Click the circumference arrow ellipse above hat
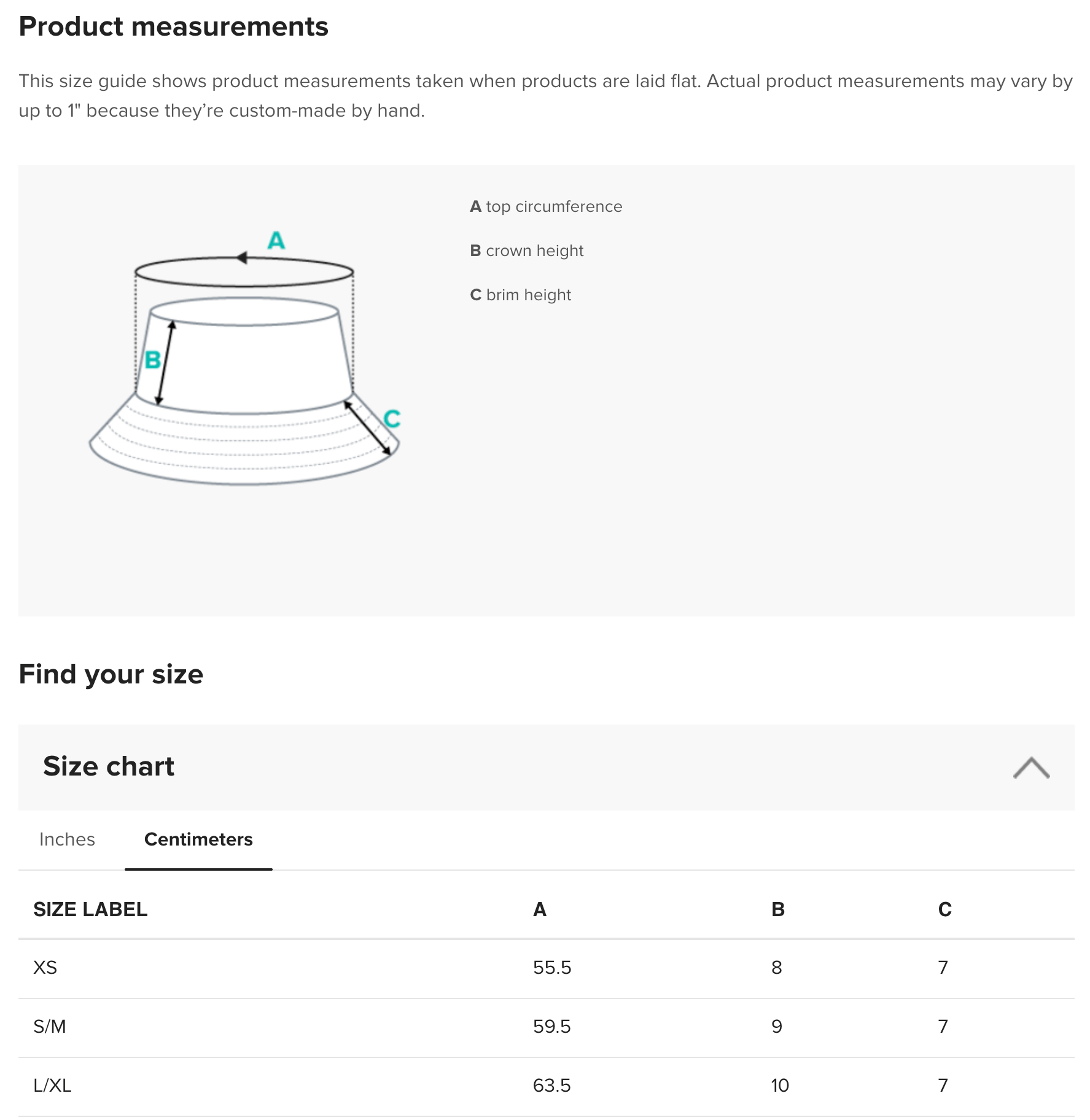This screenshot has height=1120, width=1090. [x=244, y=272]
